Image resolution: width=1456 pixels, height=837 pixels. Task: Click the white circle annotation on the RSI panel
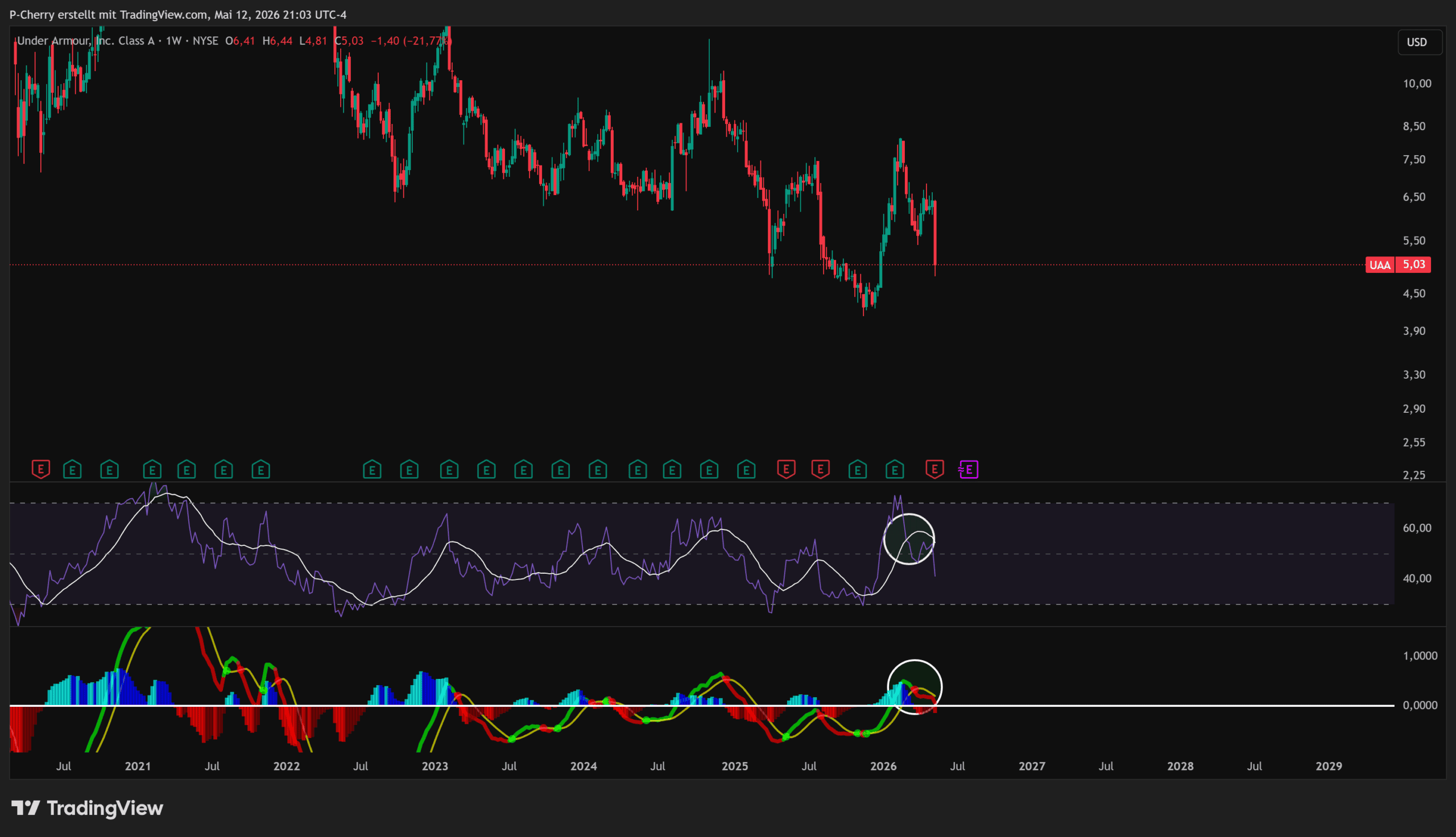(x=909, y=538)
